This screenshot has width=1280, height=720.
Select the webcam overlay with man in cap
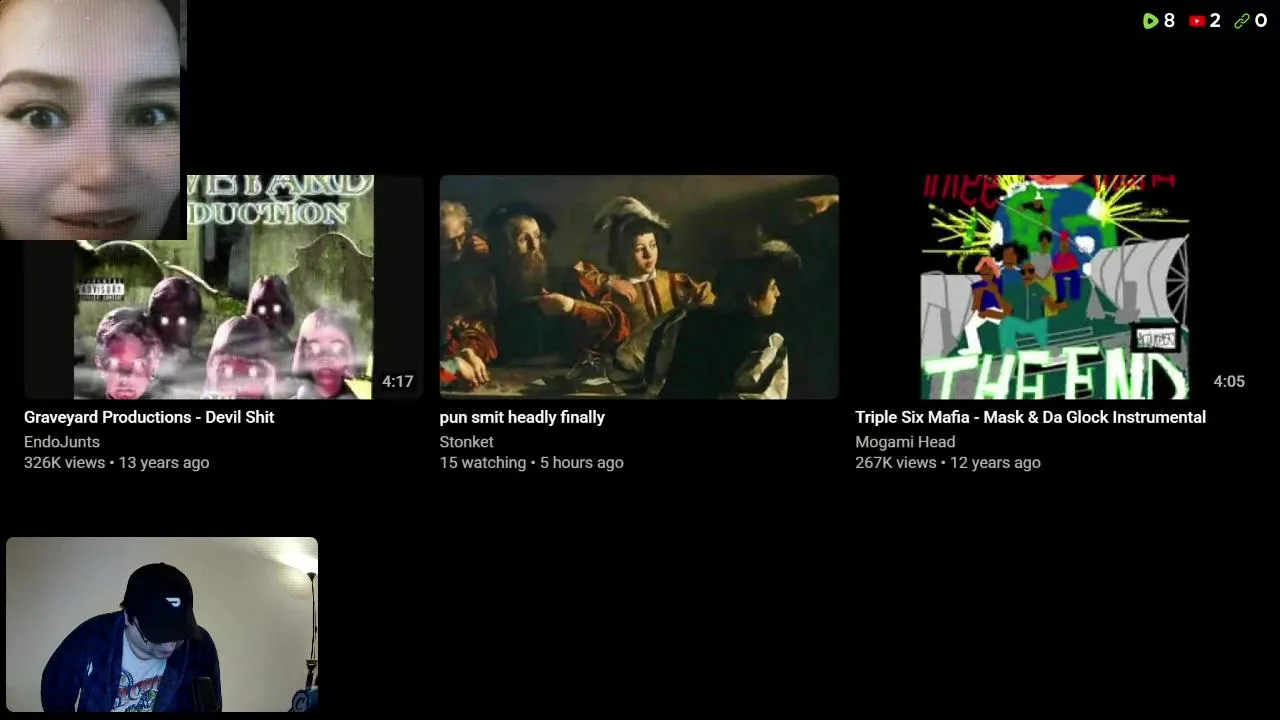pyautogui.click(x=162, y=625)
